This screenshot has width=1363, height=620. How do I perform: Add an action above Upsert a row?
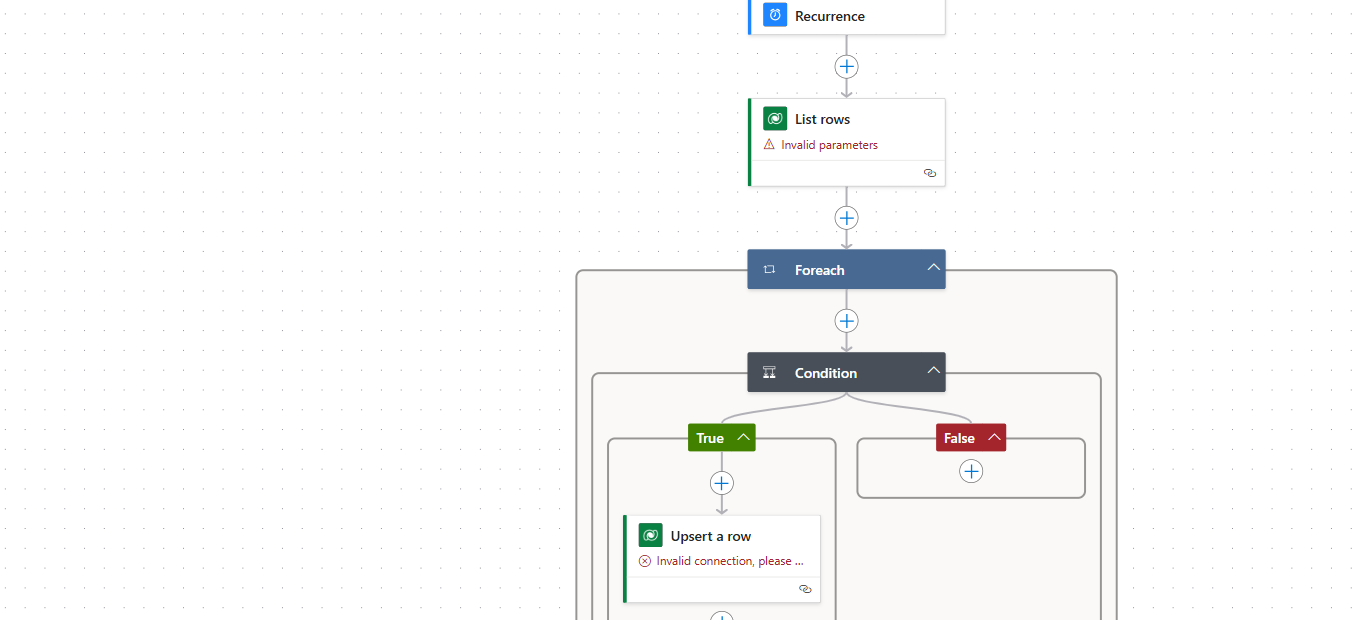pyautogui.click(x=721, y=484)
